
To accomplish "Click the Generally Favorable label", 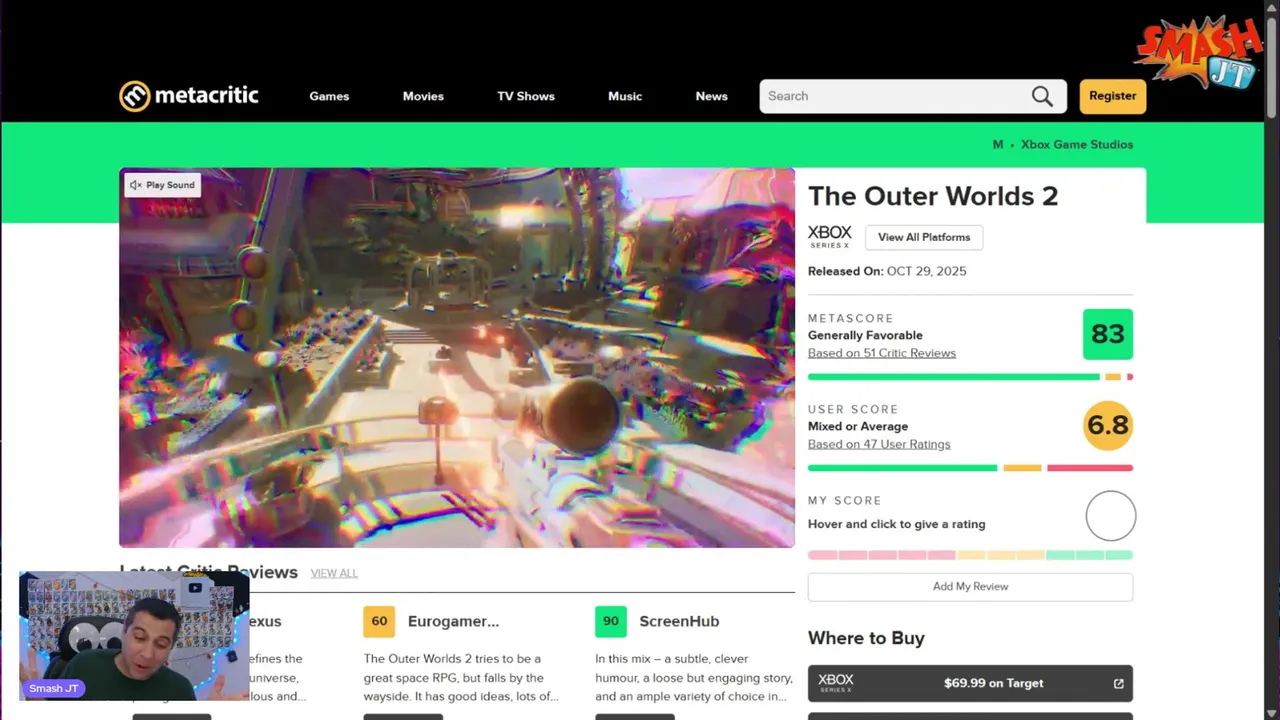I will pos(865,335).
